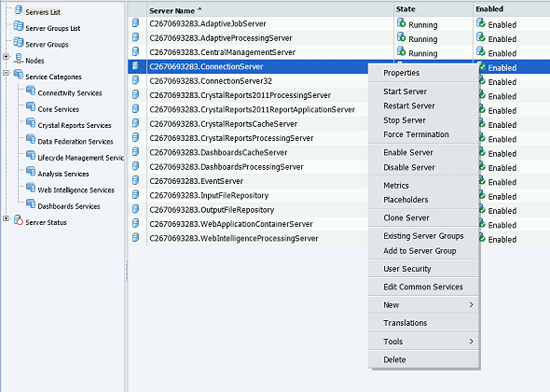This screenshot has height=392, width=550.
Task: Expand the Server Status tree node
Action: click(x=6, y=218)
